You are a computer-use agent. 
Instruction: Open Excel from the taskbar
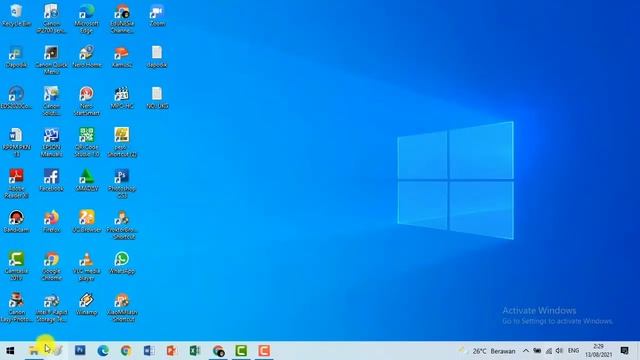tap(195, 351)
